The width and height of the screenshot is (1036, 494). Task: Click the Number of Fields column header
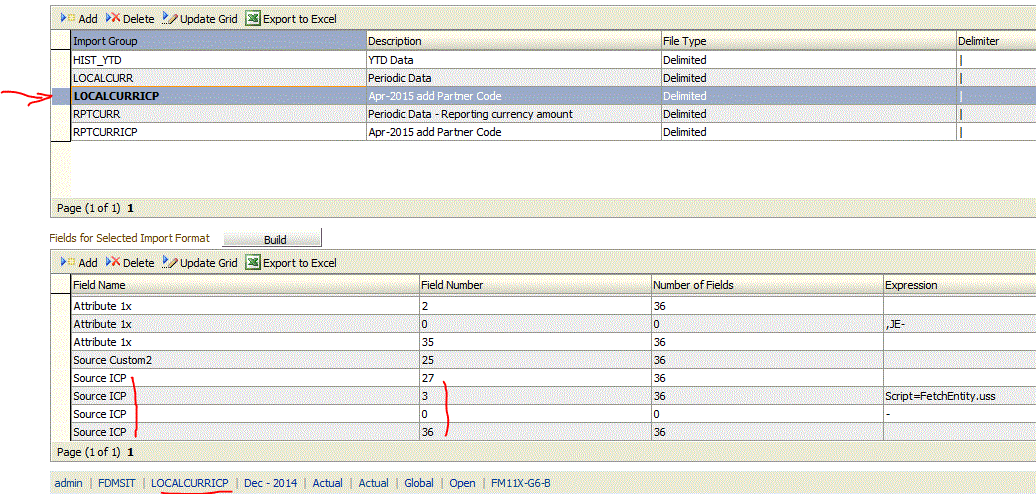[x=767, y=285]
